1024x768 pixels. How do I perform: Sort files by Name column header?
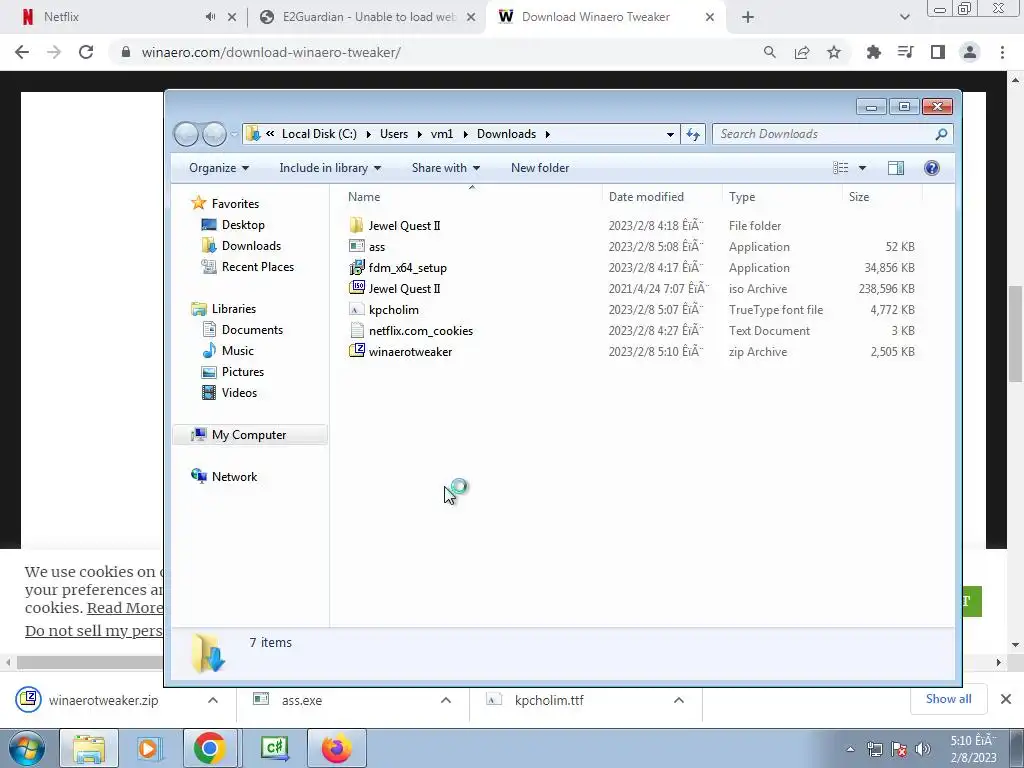click(364, 197)
